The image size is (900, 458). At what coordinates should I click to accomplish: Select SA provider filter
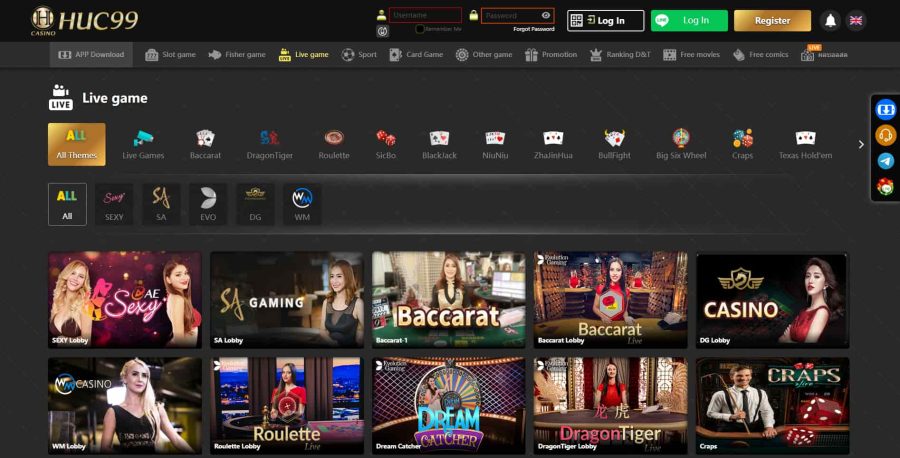pos(161,204)
